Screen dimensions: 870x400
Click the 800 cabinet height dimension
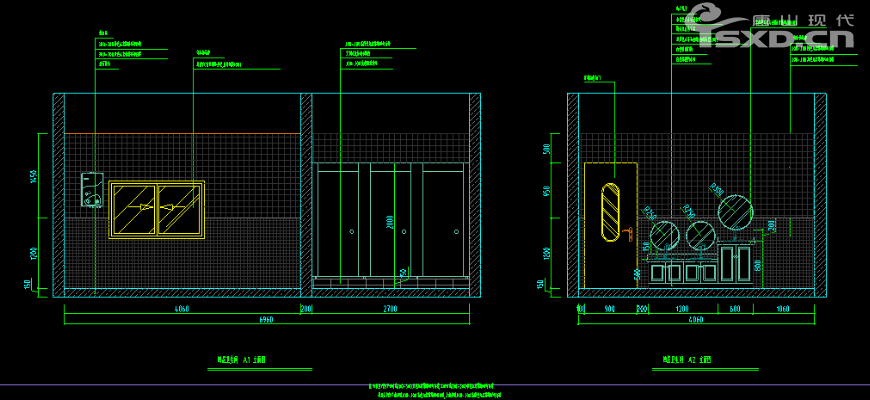(x=758, y=267)
